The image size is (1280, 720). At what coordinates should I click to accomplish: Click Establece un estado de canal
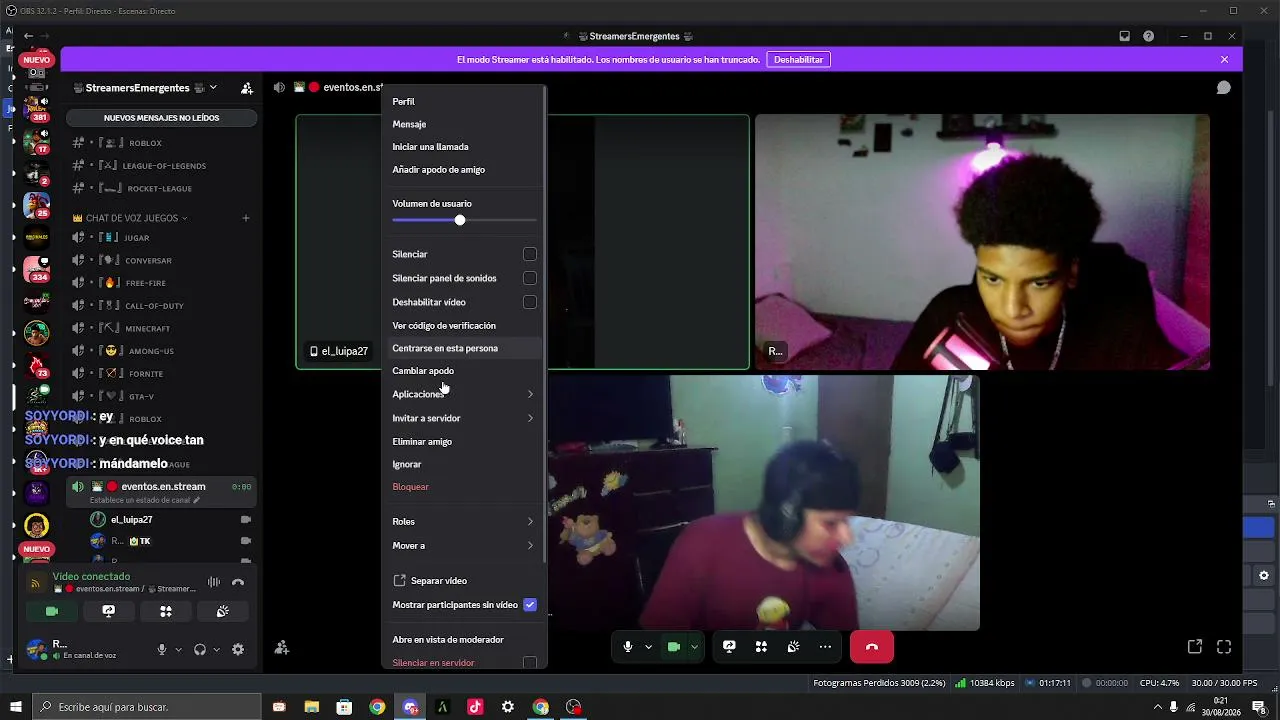coord(145,500)
